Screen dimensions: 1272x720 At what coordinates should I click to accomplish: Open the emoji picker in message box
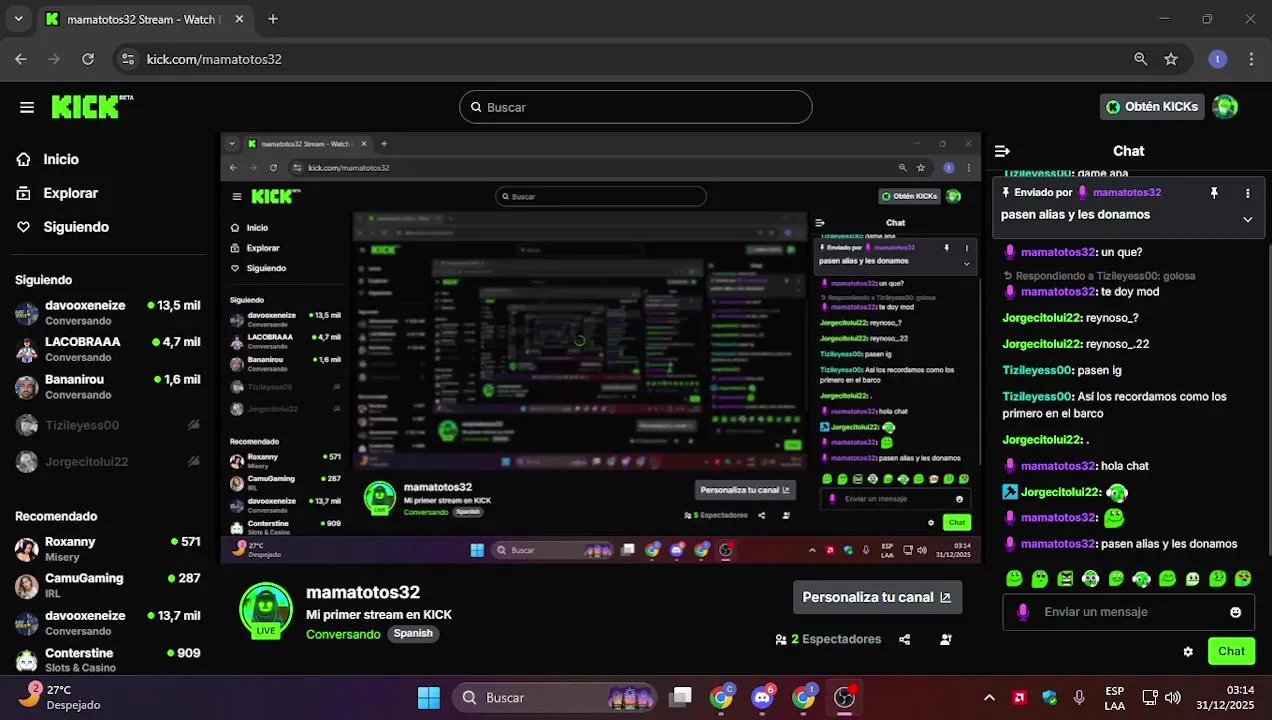pyautogui.click(x=1236, y=612)
